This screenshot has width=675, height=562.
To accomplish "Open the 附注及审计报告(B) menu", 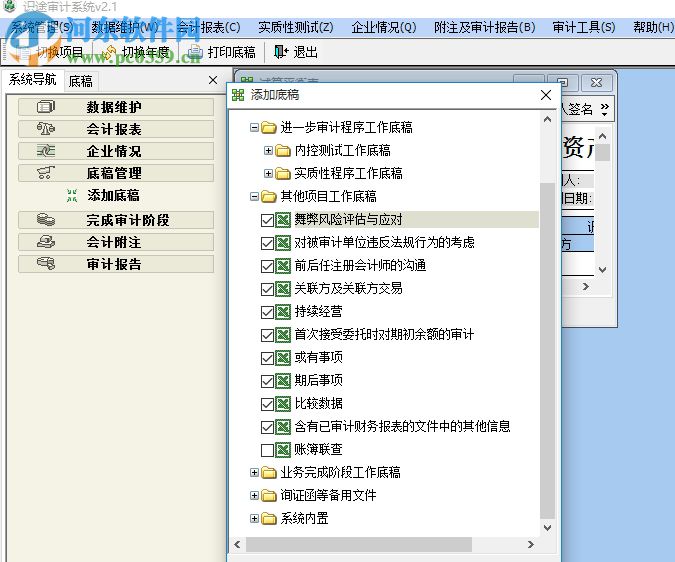I will pos(484,28).
